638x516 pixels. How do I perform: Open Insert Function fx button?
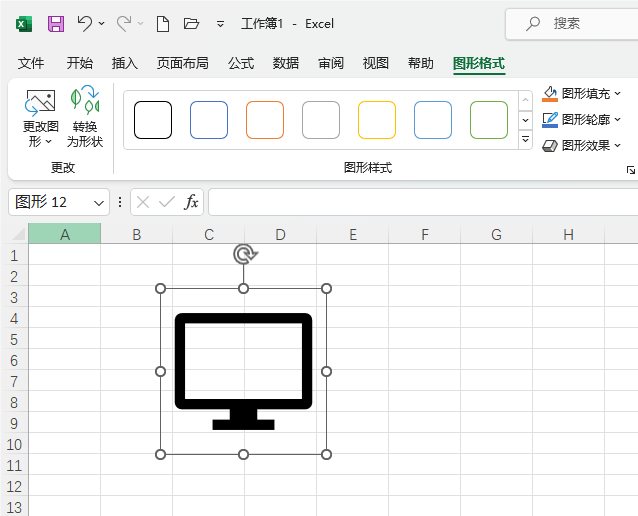click(x=191, y=202)
